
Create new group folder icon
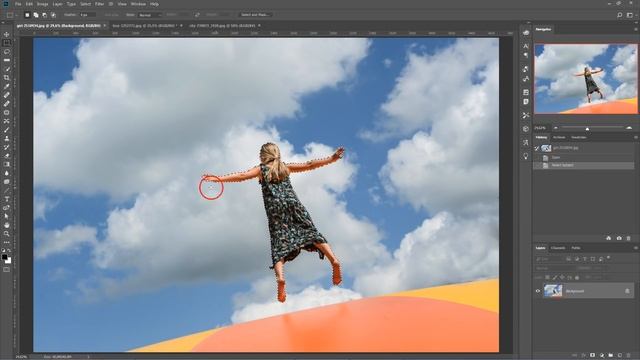[611, 356]
